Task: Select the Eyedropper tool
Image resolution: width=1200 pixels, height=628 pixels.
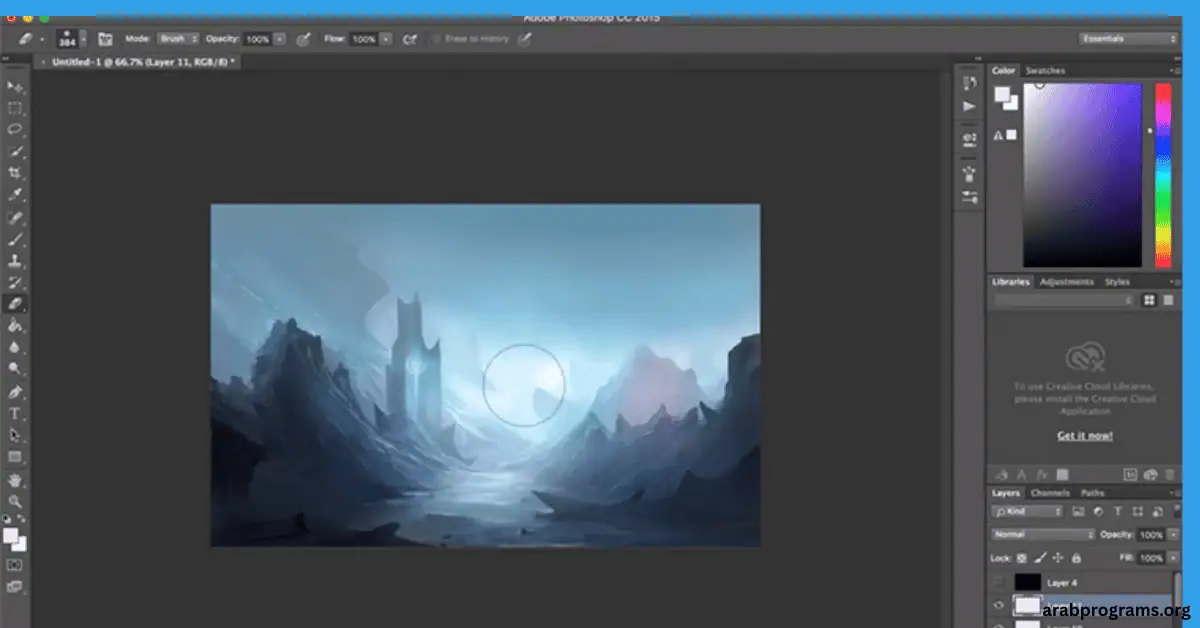Action: (15, 195)
